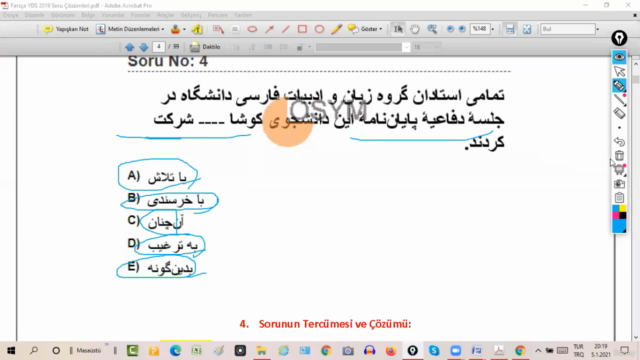This screenshot has width=640, height=360.
Task: Edit the %148 zoom level field
Action: (480, 29)
